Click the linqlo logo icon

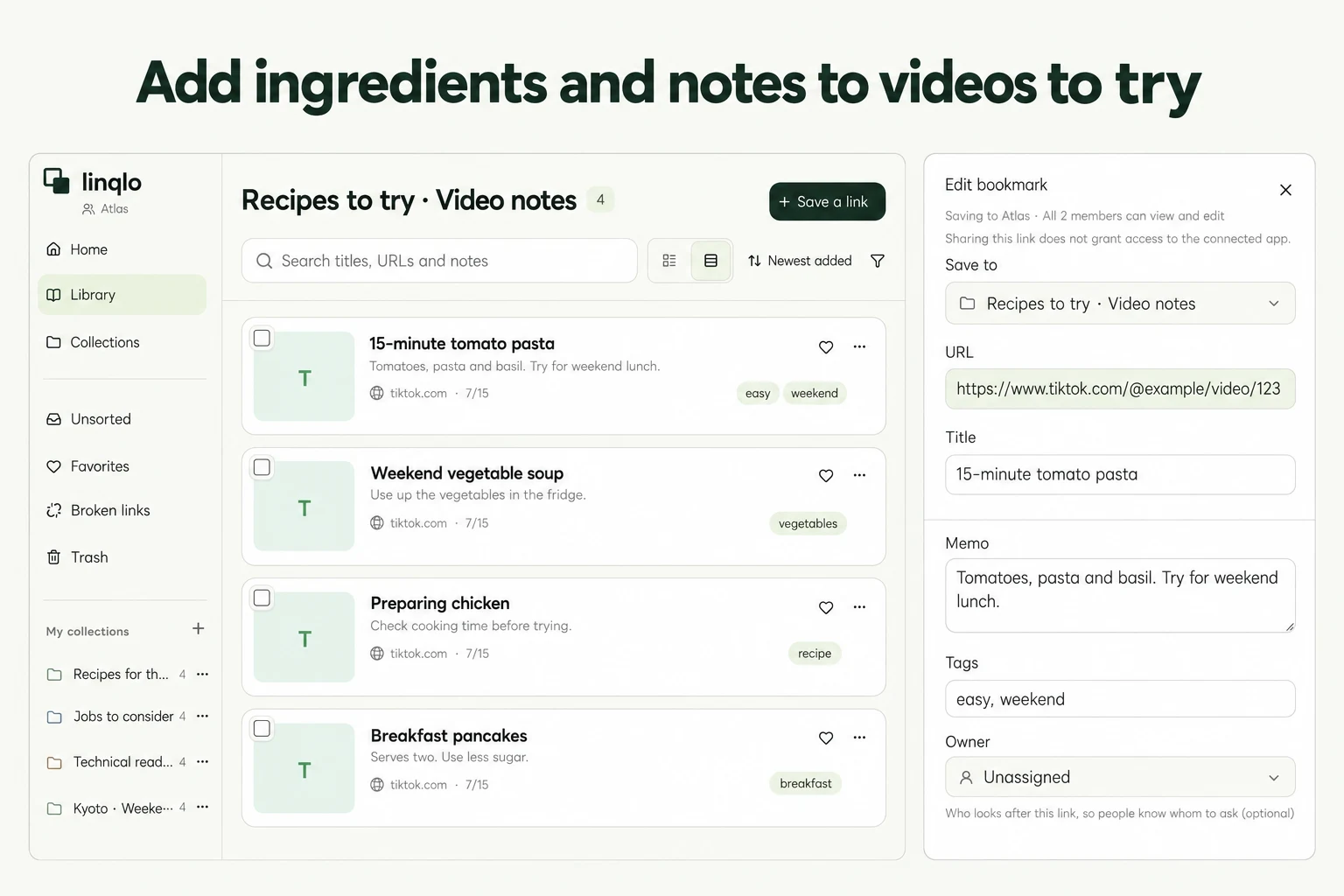(x=57, y=181)
